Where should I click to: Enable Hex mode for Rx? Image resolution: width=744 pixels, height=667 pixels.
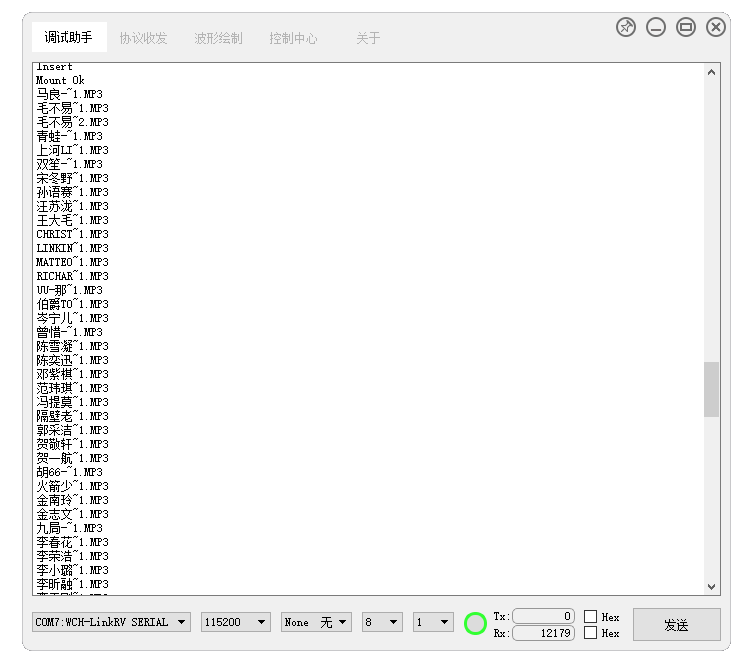pyautogui.click(x=591, y=633)
